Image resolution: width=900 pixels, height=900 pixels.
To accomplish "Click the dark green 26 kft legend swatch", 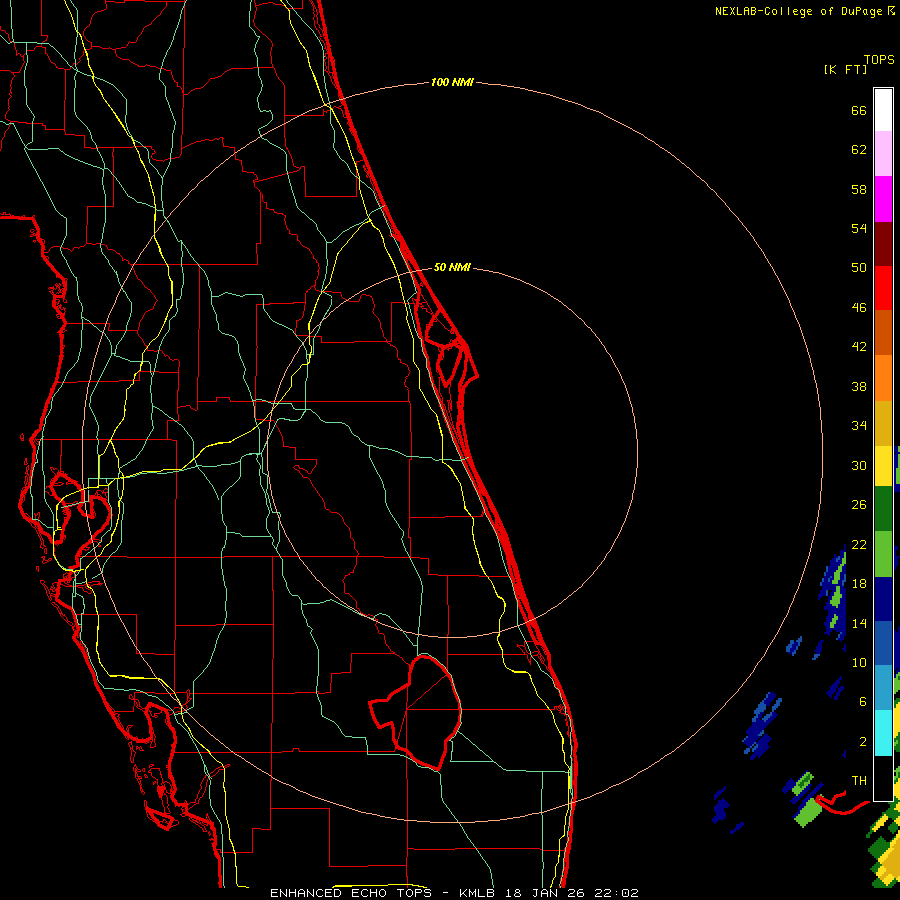I will [x=883, y=509].
